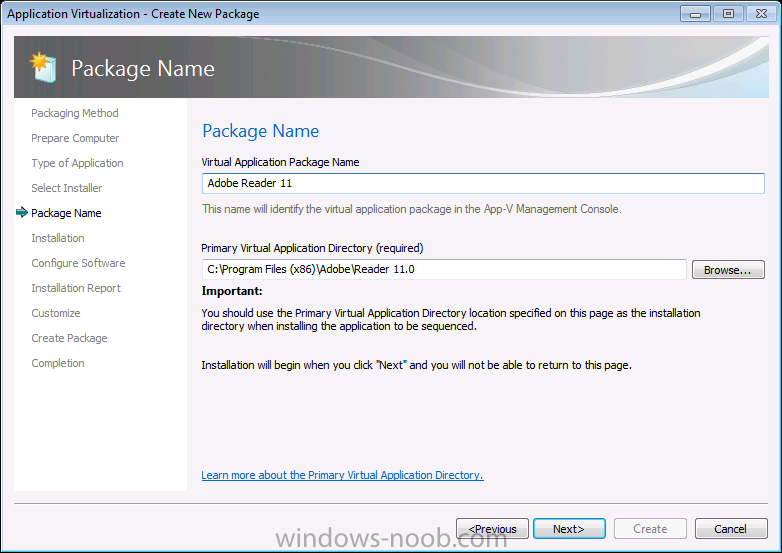
Task: Click the Next> button
Action: [x=569, y=529]
